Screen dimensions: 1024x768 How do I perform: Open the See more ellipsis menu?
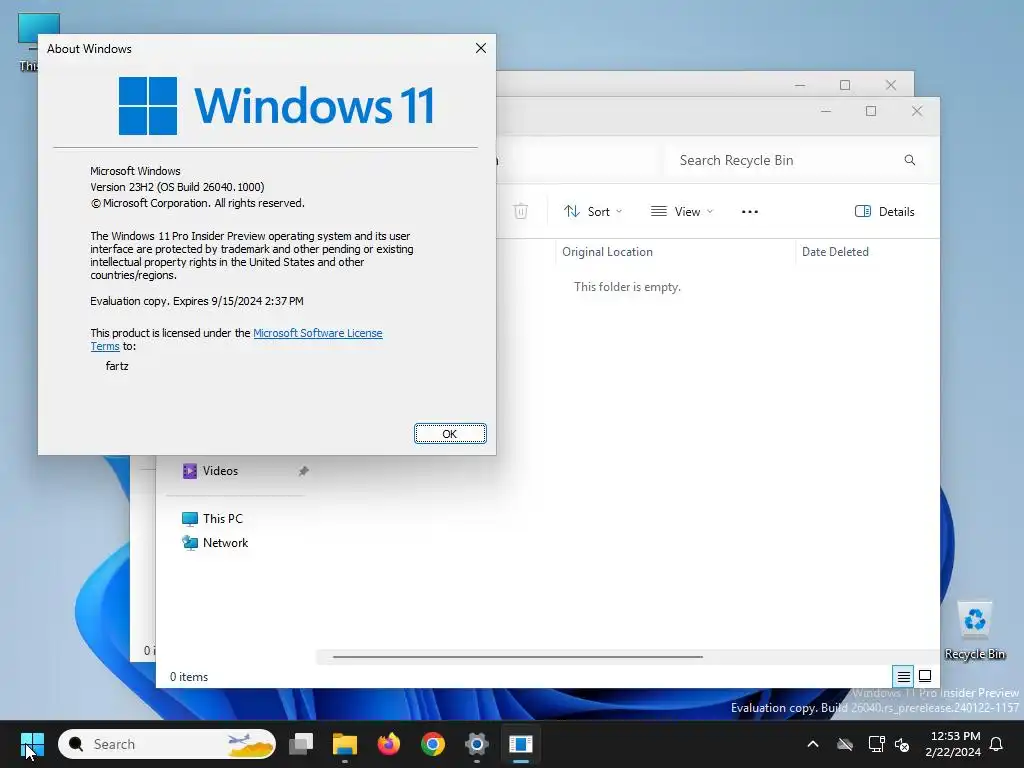[750, 212]
